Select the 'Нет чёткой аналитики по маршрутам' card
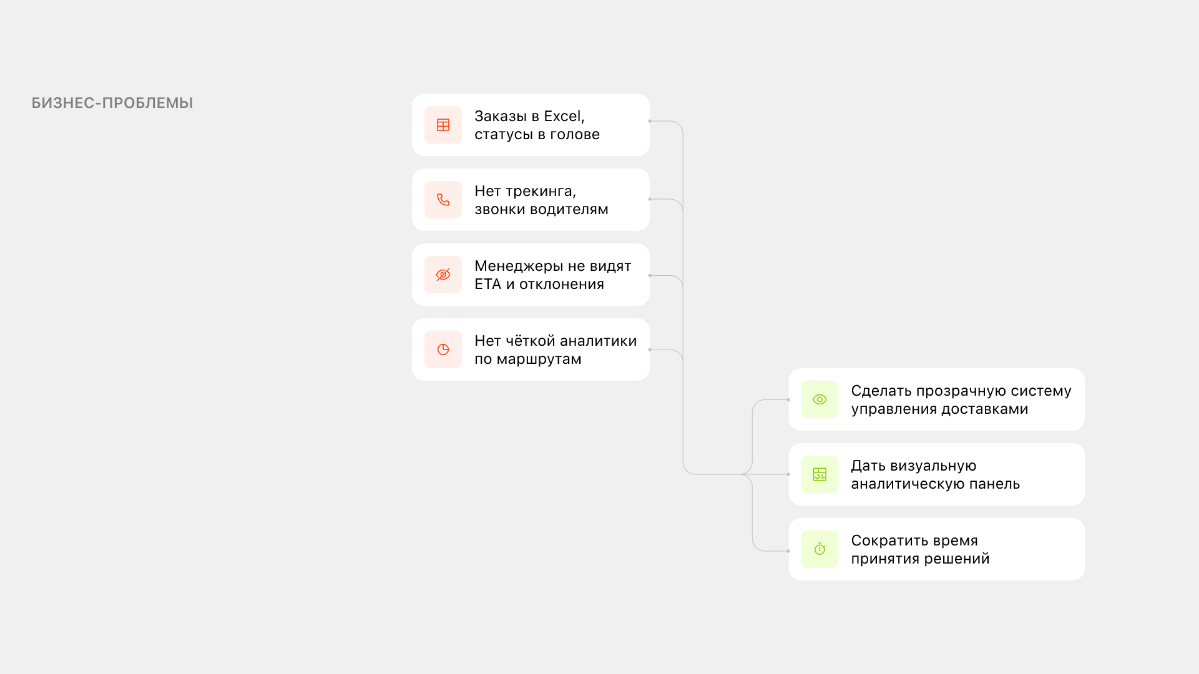 point(531,350)
